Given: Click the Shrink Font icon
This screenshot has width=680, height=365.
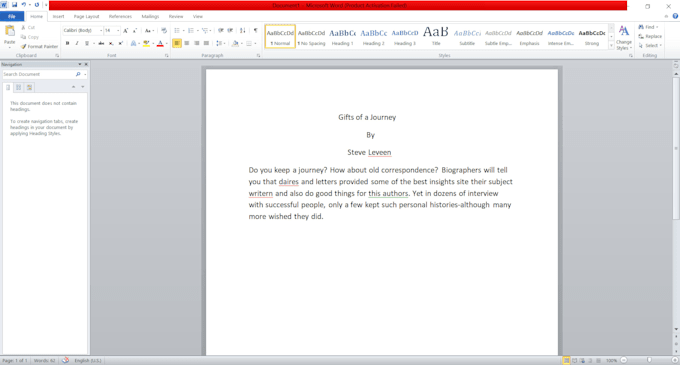Looking at the screenshot, I should pyautogui.click(x=135, y=30).
